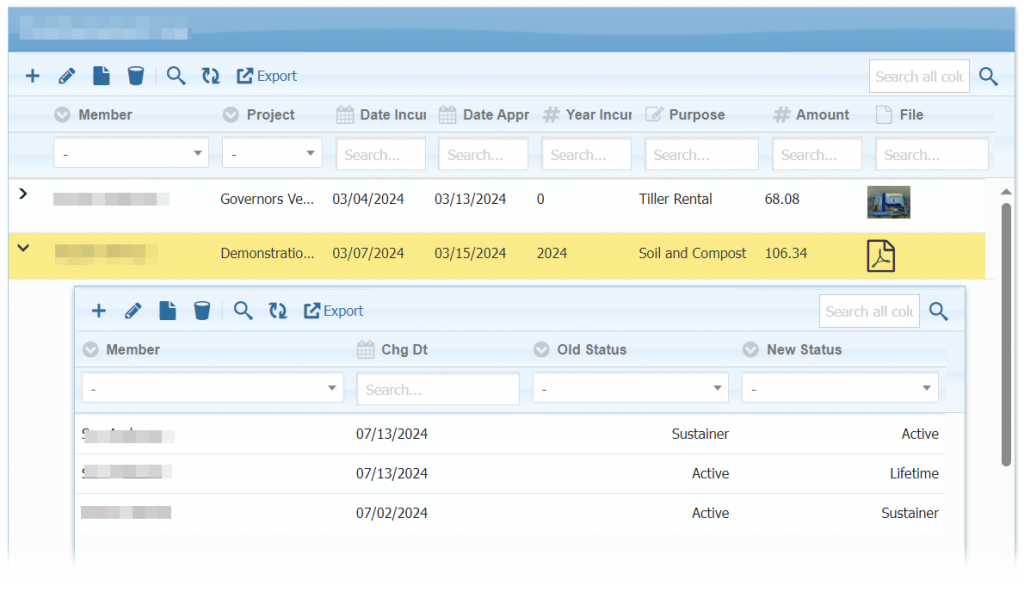This screenshot has height=598, width=1024.
Task: Open the PDF file icon in Demonstration row
Action: point(880,255)
